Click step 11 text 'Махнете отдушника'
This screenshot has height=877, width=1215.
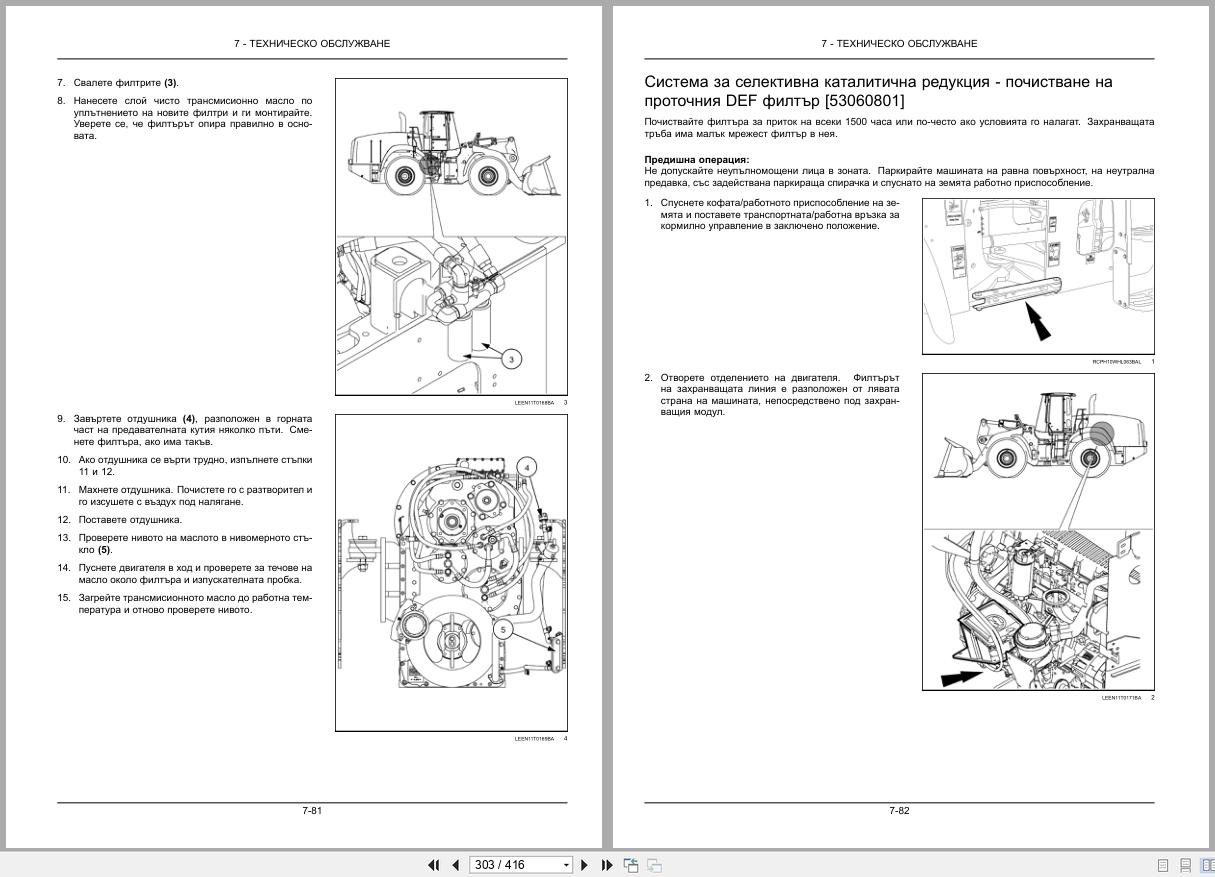tap(195, 496)
